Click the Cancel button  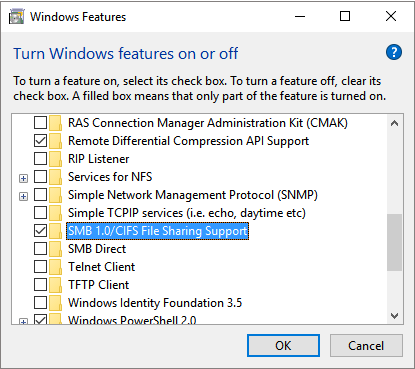(x=366, y=346)
